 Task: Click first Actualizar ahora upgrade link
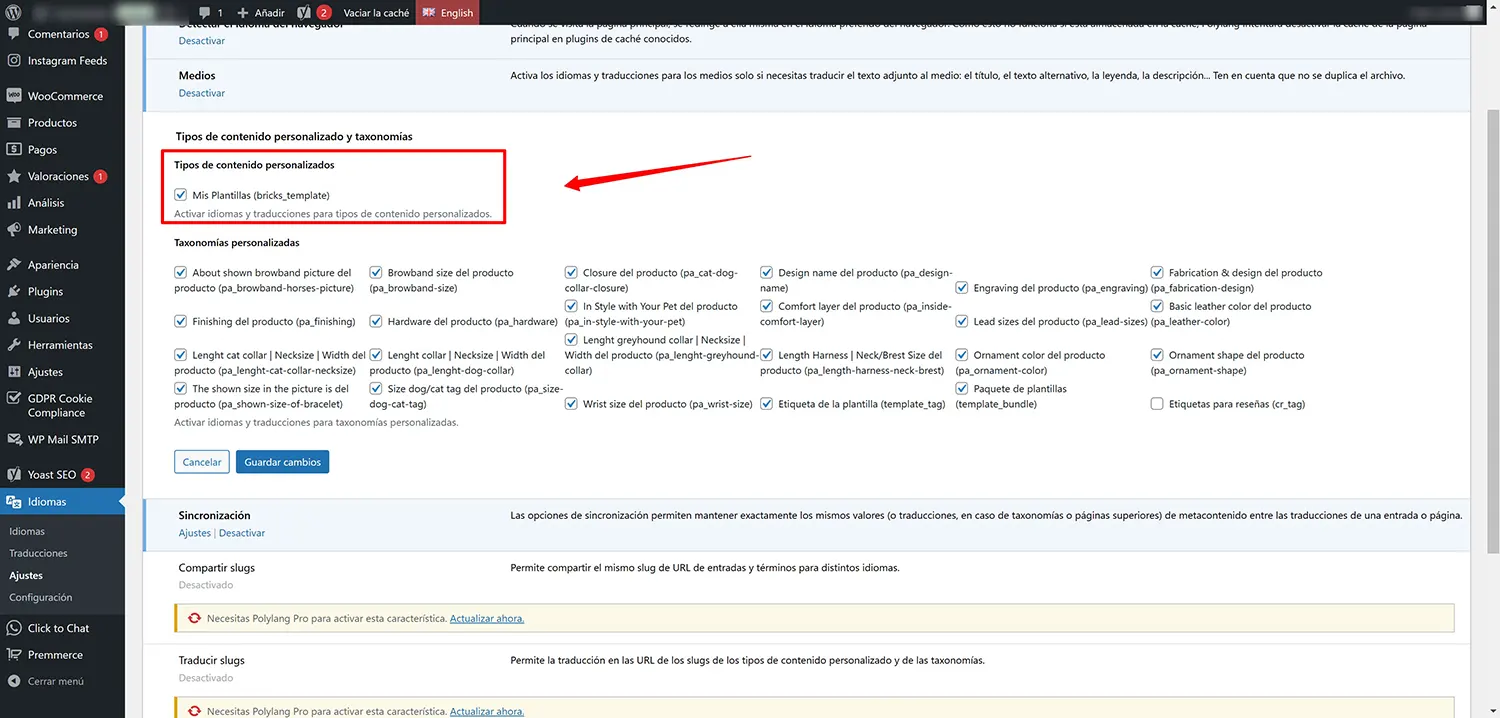486,618
